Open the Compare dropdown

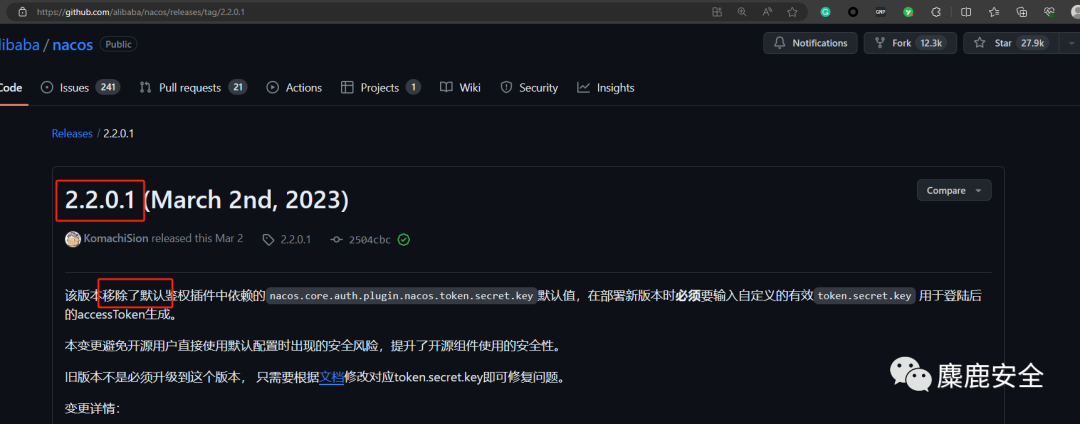coord(954,191)
